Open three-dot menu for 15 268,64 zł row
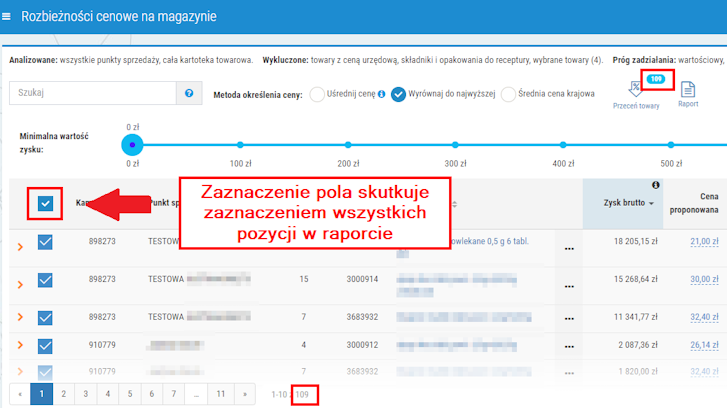The height and width of the screenshot is (408, 727). (570, 279)
